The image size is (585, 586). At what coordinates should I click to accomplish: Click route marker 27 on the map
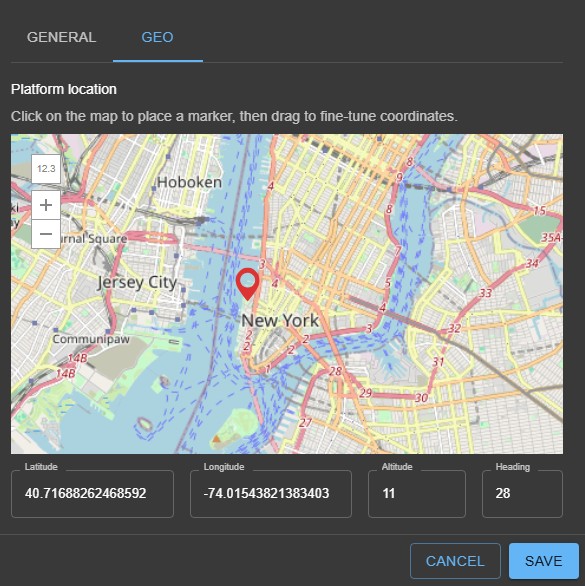pos(305,423)
